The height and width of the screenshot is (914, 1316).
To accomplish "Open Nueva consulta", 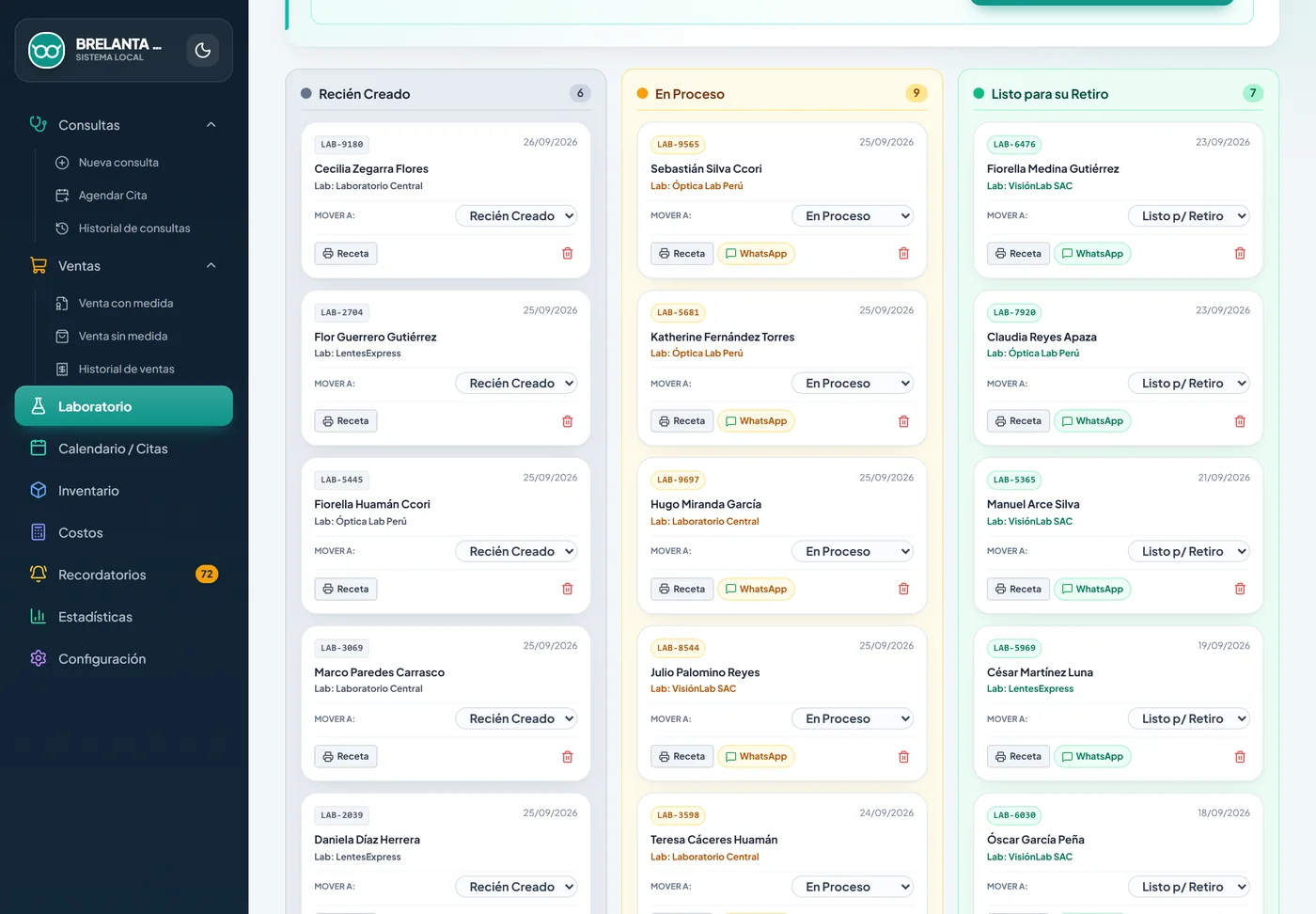I will [118, 163].
